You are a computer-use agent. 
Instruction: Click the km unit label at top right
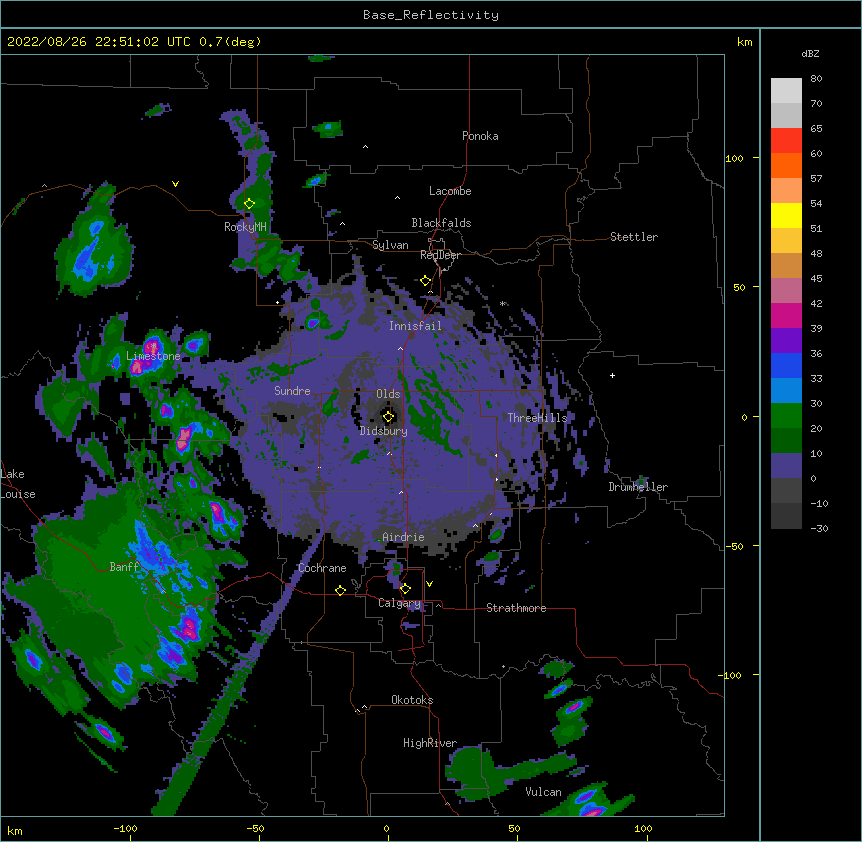tap(745, 42)
